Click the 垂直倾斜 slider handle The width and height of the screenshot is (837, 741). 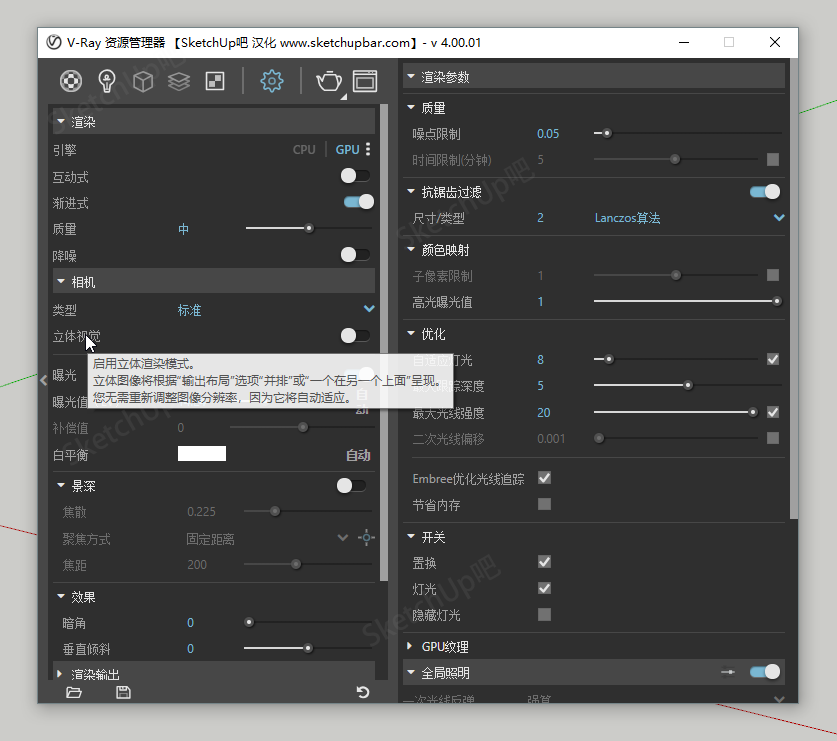click(308, 648)
